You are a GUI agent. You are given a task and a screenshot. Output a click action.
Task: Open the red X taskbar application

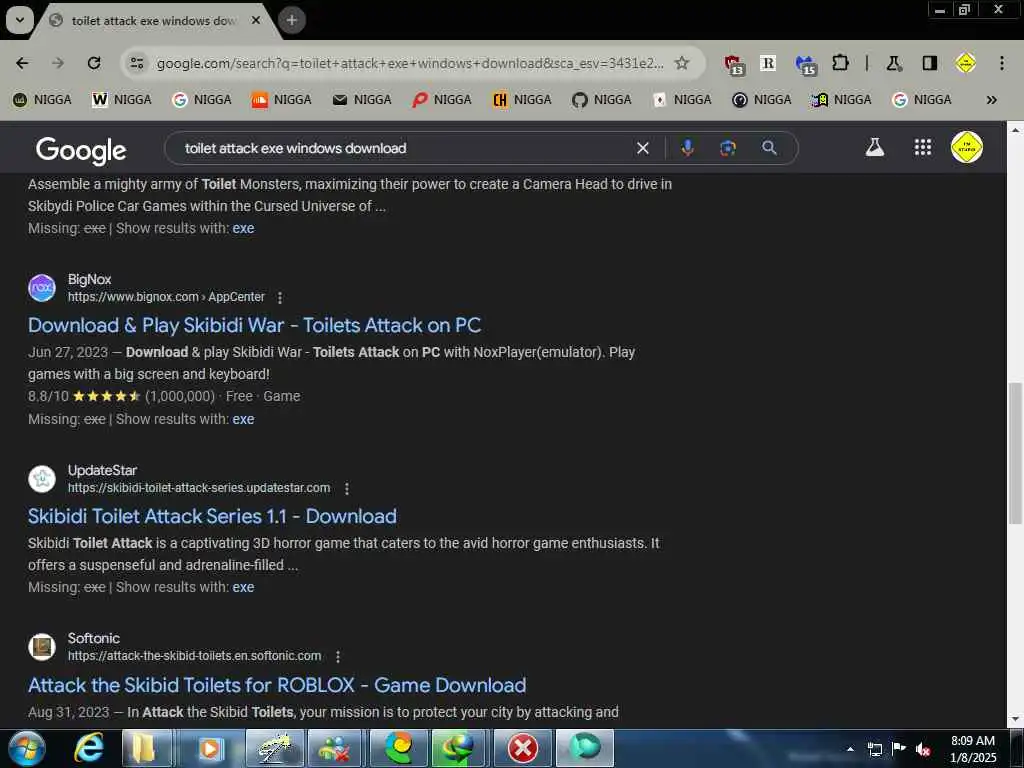(x=523, y=748)
